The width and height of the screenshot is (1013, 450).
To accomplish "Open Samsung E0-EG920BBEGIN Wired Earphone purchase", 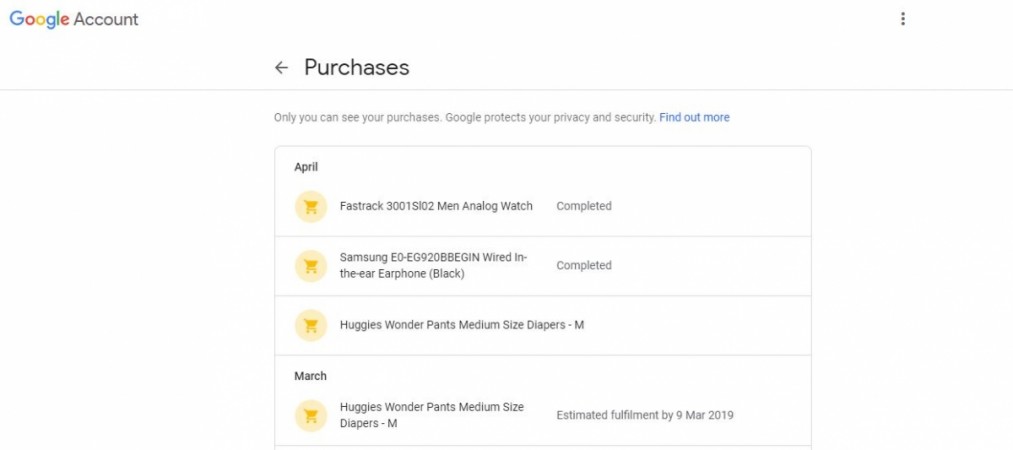I will pyautogui.click(x=543, y=266).
